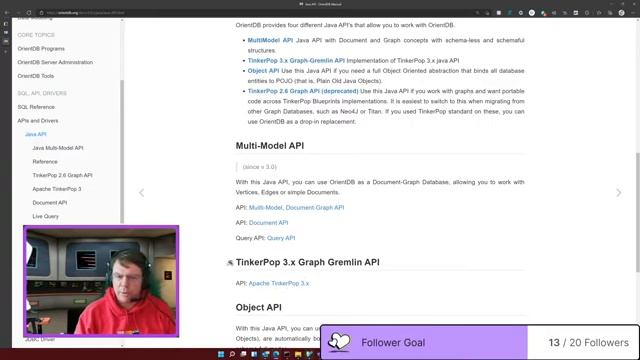Open SQL Reference in sidebar
Image resolution: width=640 pixels, height=360 pixels.
(x=36, y=107)
